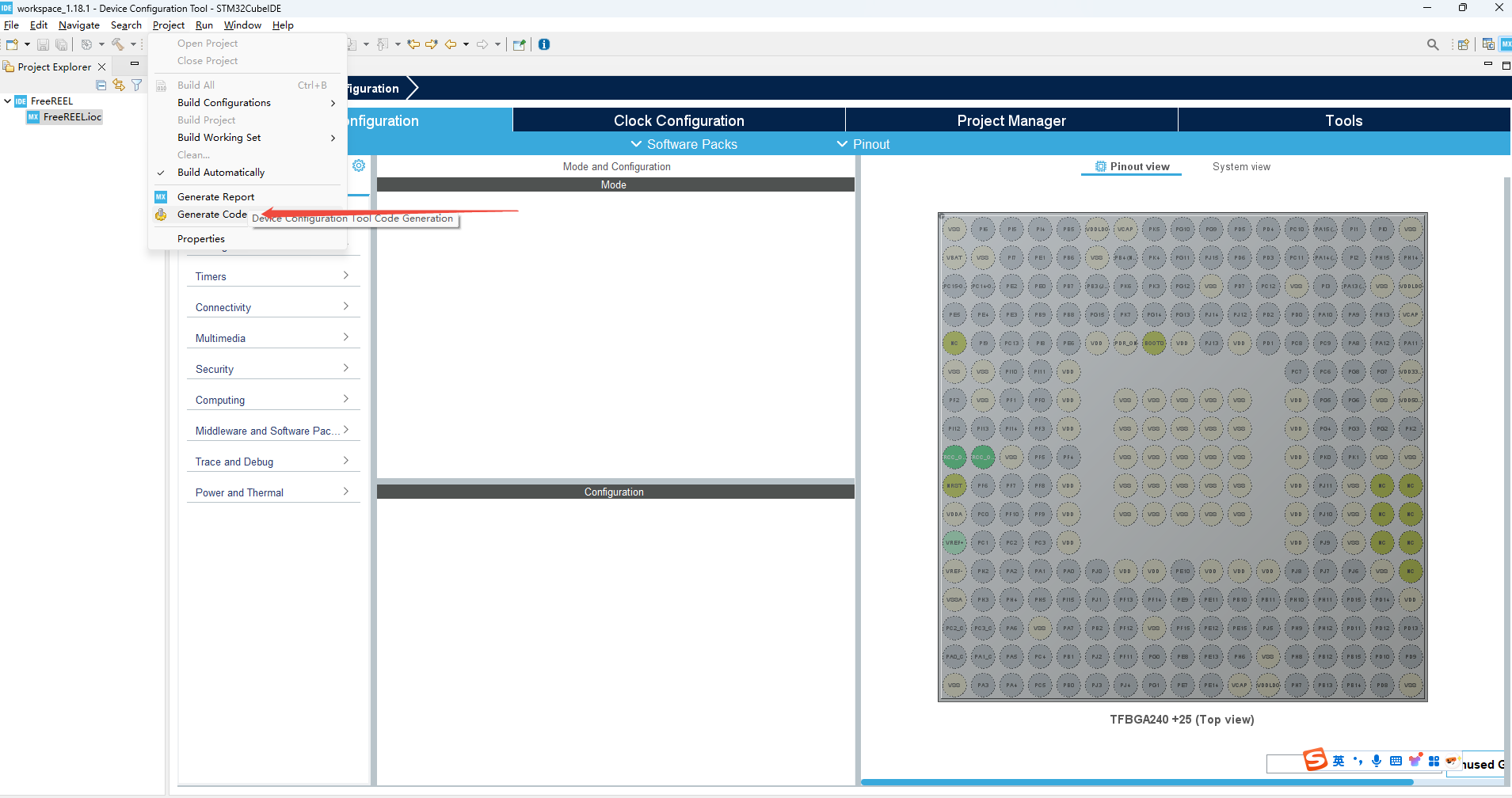The width and height of the screenshot is (1512, 798).
Task: Expand the Computing category
Action: [273, 400]
